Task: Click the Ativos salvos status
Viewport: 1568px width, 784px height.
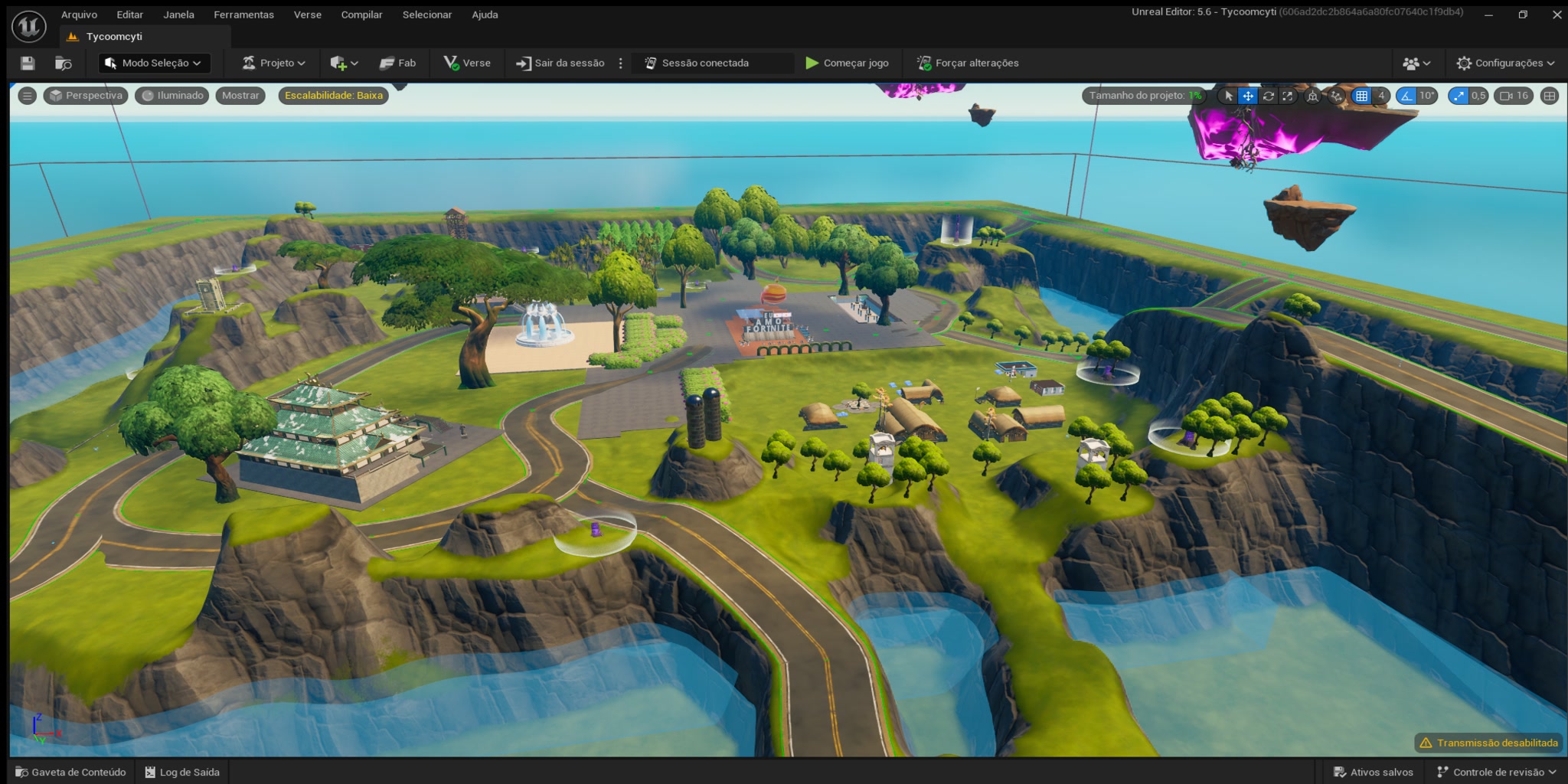Action: click(1374, 772)
